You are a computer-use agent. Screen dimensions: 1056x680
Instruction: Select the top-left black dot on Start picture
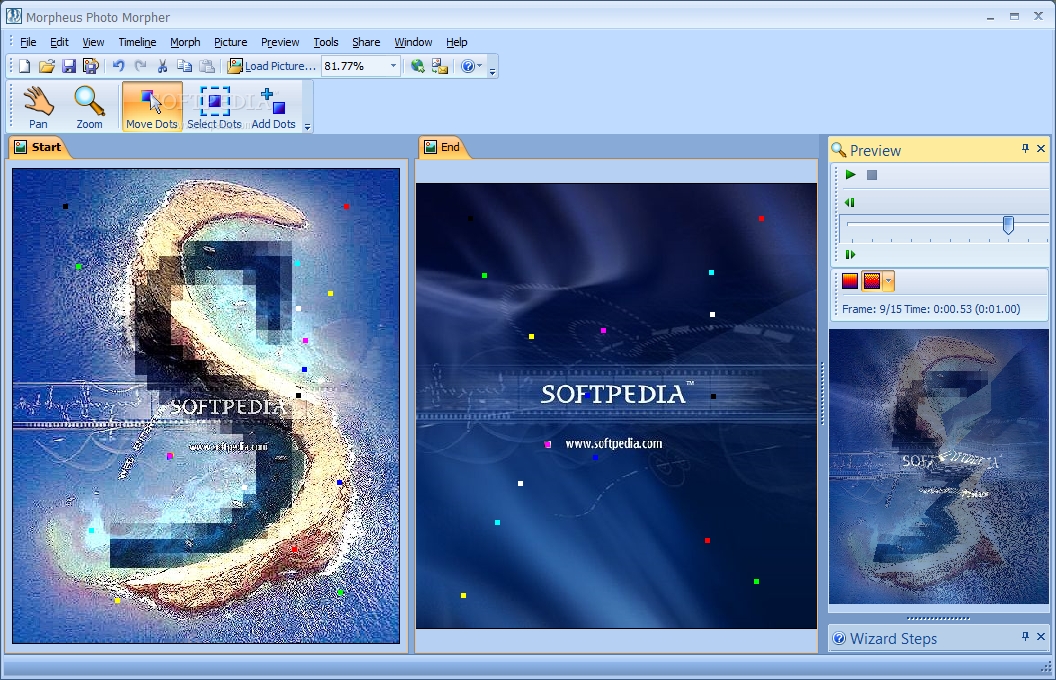pos(65,206)
